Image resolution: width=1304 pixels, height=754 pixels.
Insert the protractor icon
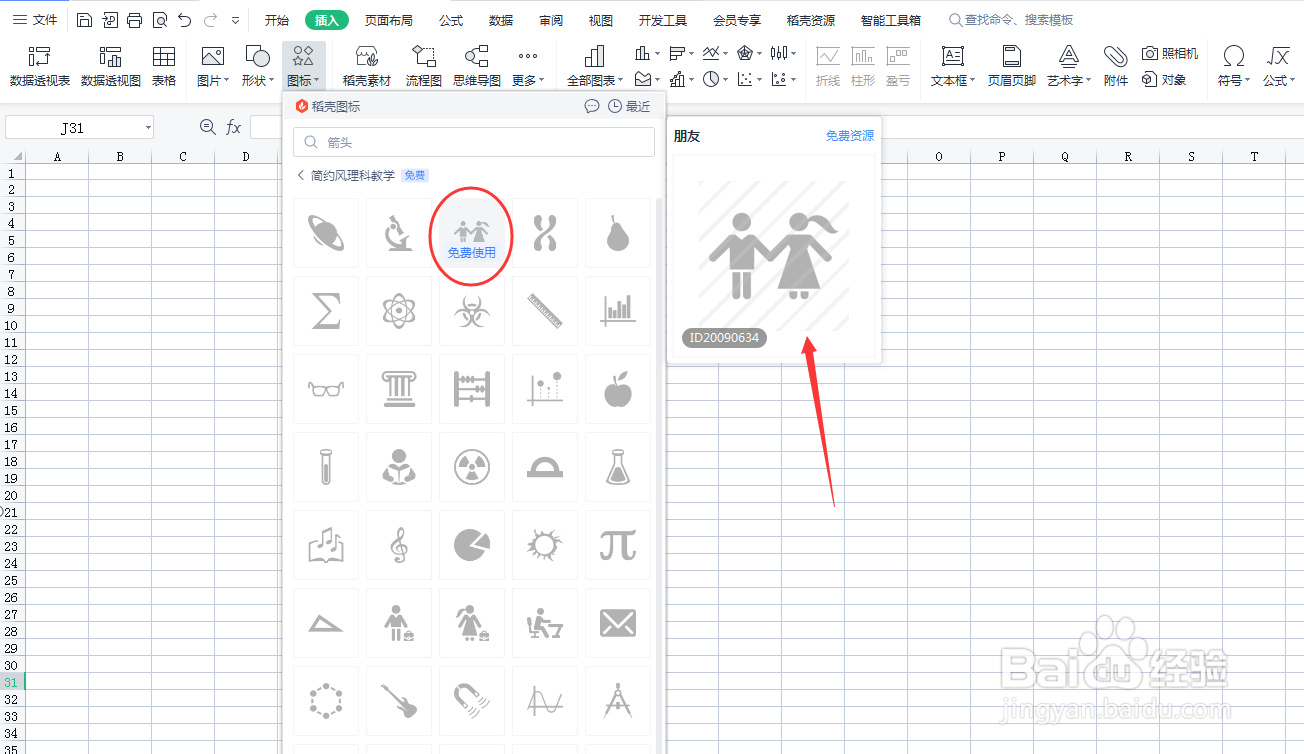click(x=545, y=467)
